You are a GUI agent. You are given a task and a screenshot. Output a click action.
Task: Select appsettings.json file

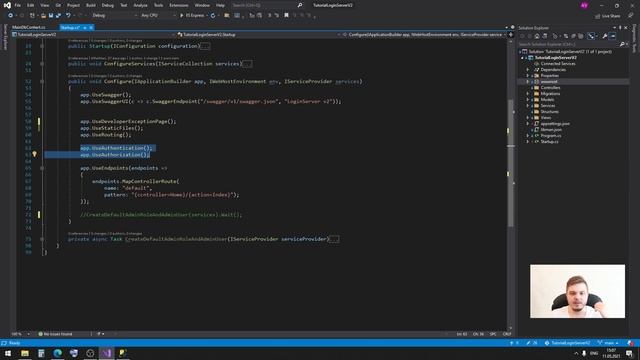555,124
